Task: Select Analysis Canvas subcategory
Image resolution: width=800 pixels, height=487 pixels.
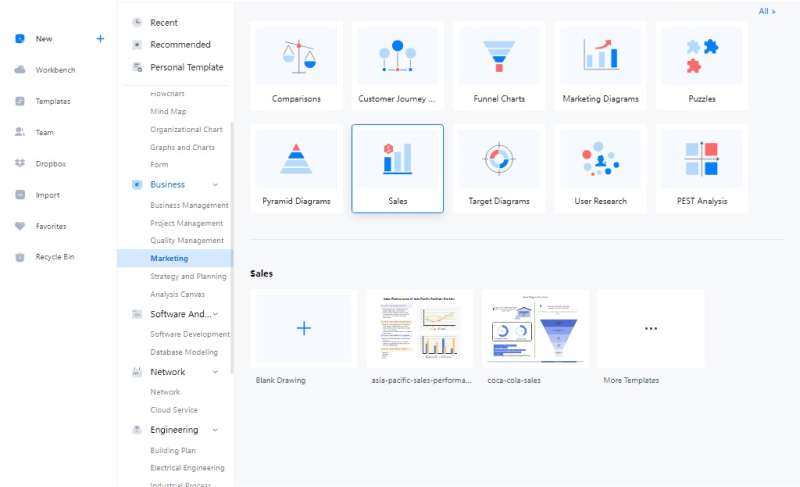Action: point(178,294)
